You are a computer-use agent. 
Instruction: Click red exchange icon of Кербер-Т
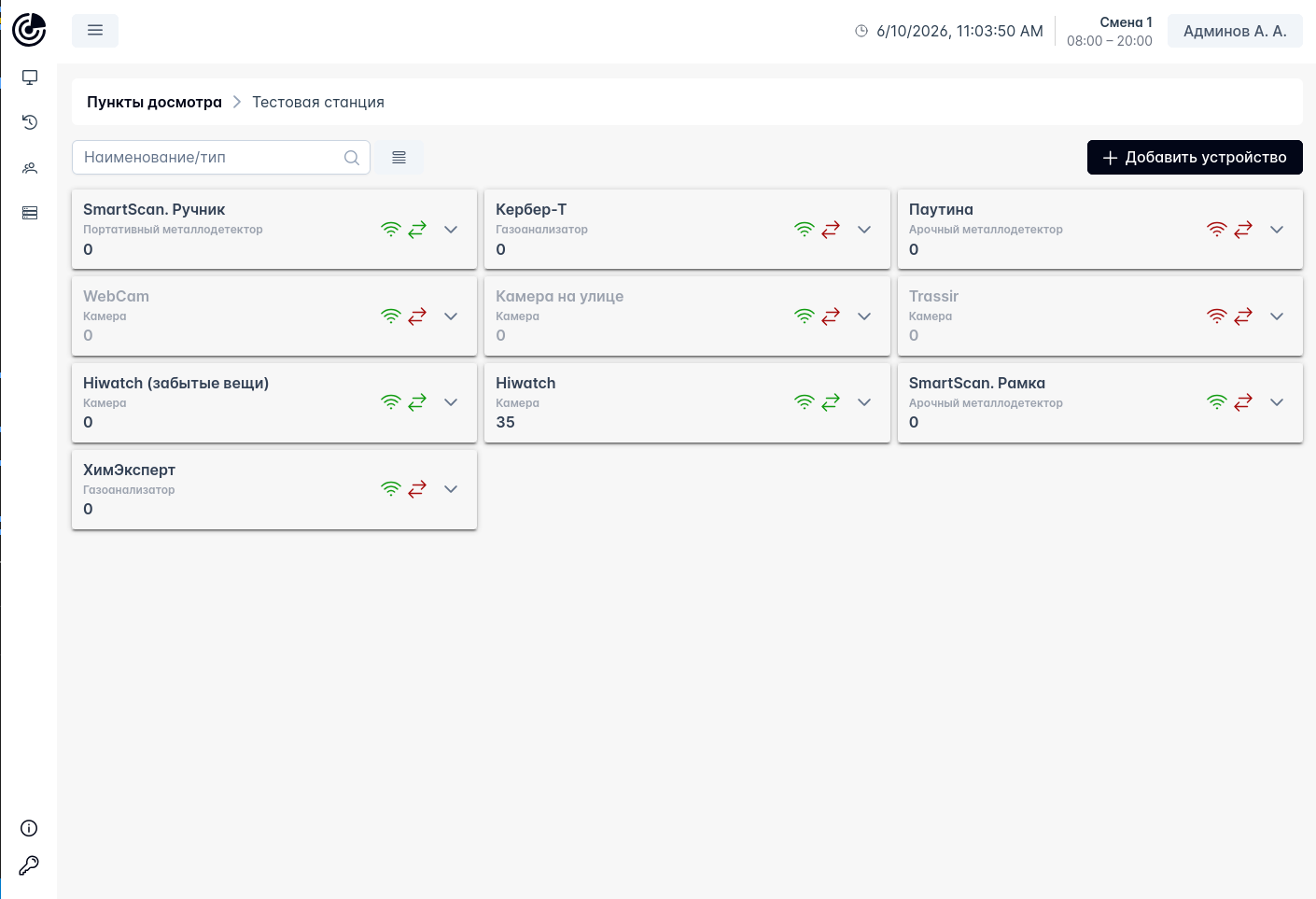[x=831, y=230]
